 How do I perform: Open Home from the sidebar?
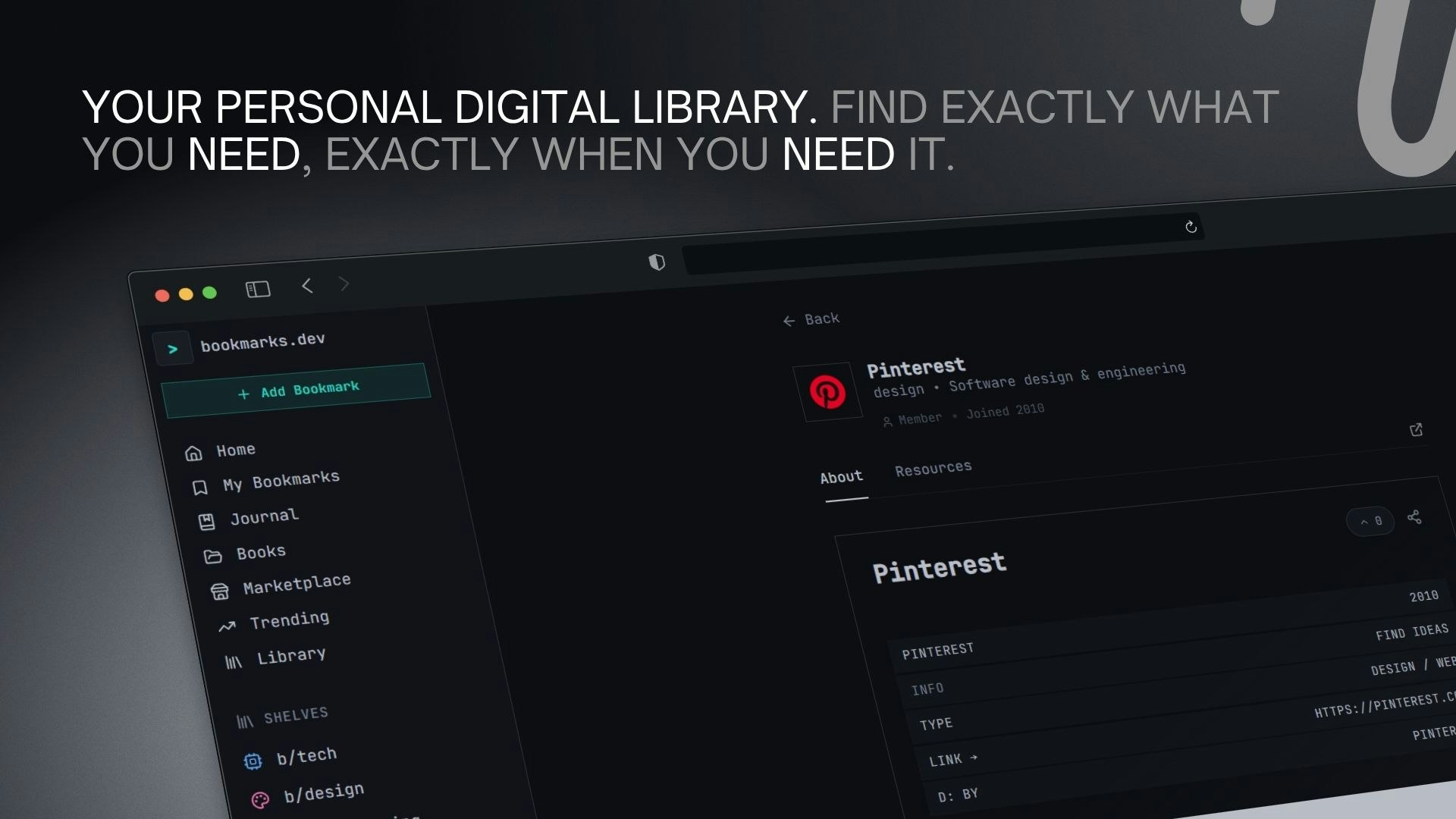tap(235, 450)
